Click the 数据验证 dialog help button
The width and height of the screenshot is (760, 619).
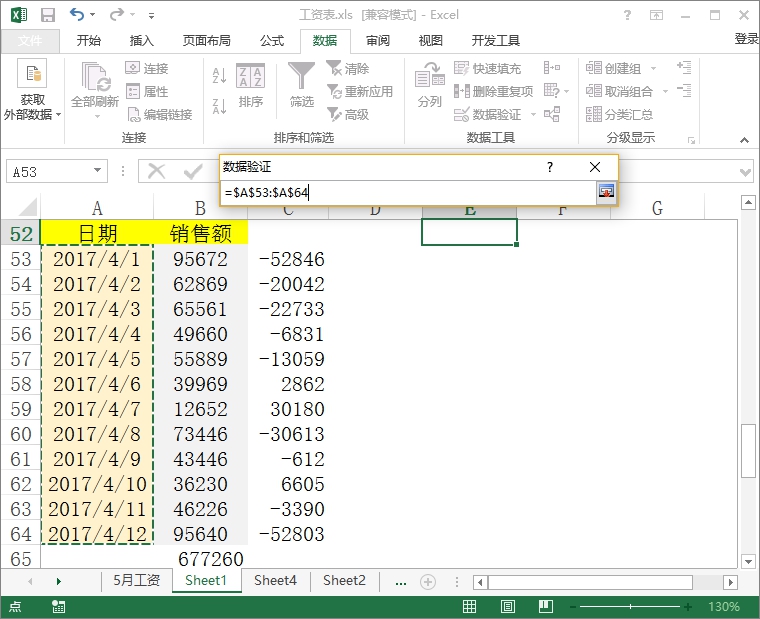click(550, 167)
